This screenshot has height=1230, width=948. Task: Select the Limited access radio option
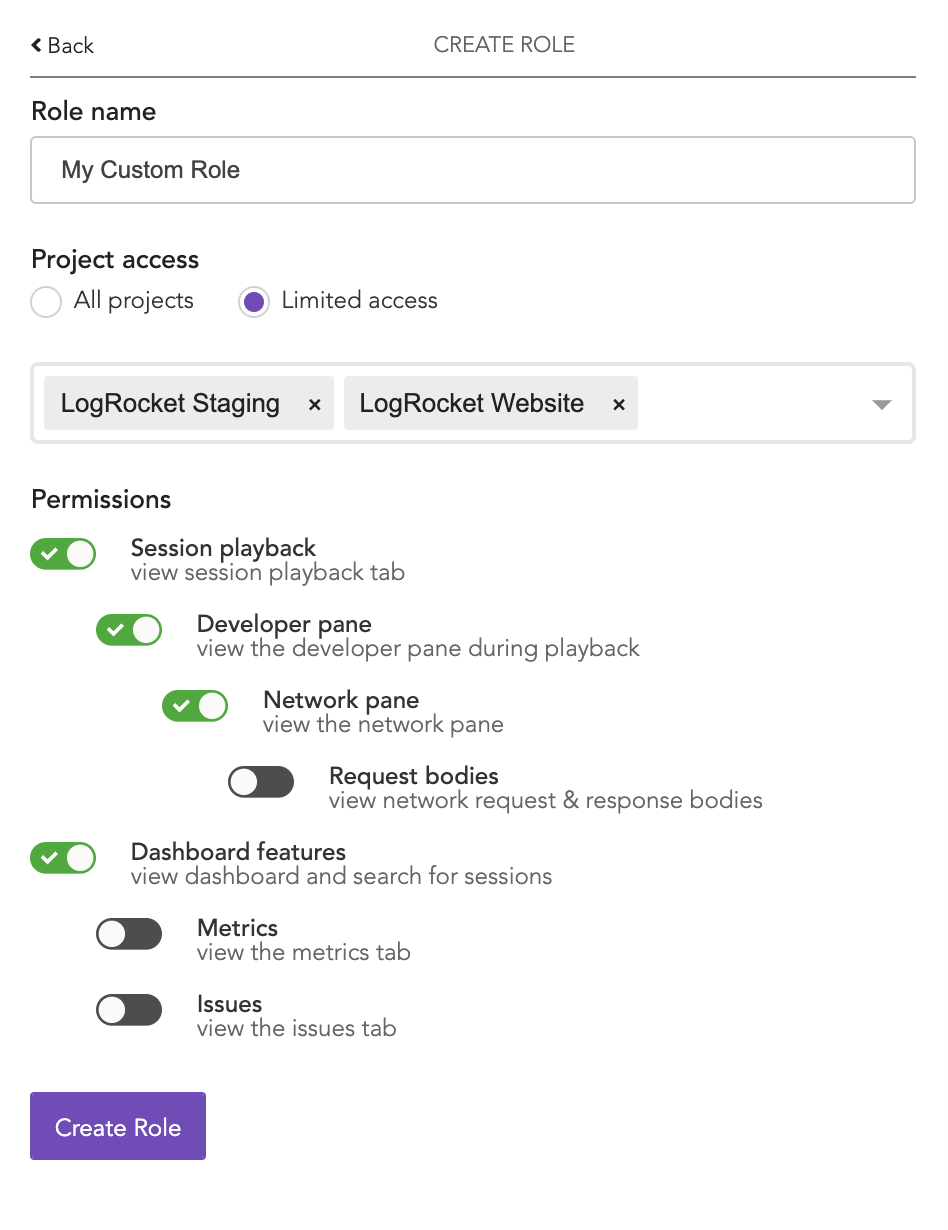pyautogui.click(x=254, y=301)
